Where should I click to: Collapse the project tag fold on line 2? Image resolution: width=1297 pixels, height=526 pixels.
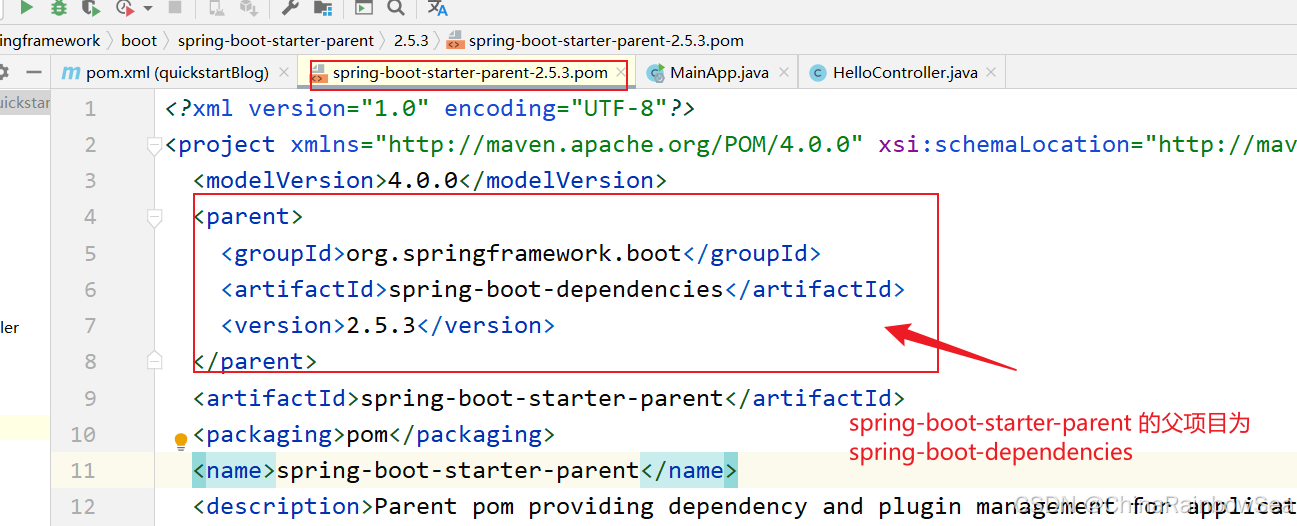(154, 146)
